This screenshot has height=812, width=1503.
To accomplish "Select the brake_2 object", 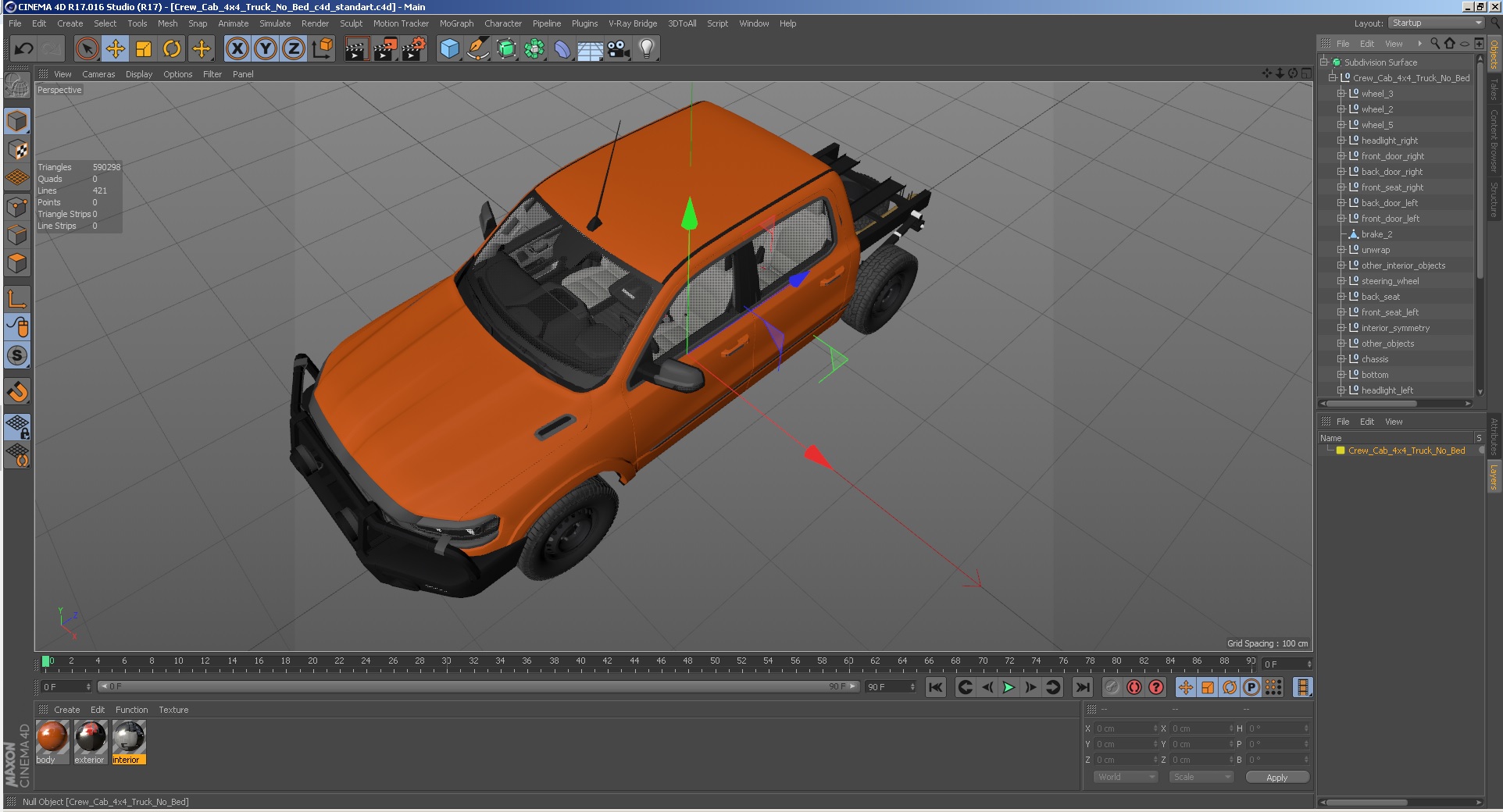I will 1376,234.
